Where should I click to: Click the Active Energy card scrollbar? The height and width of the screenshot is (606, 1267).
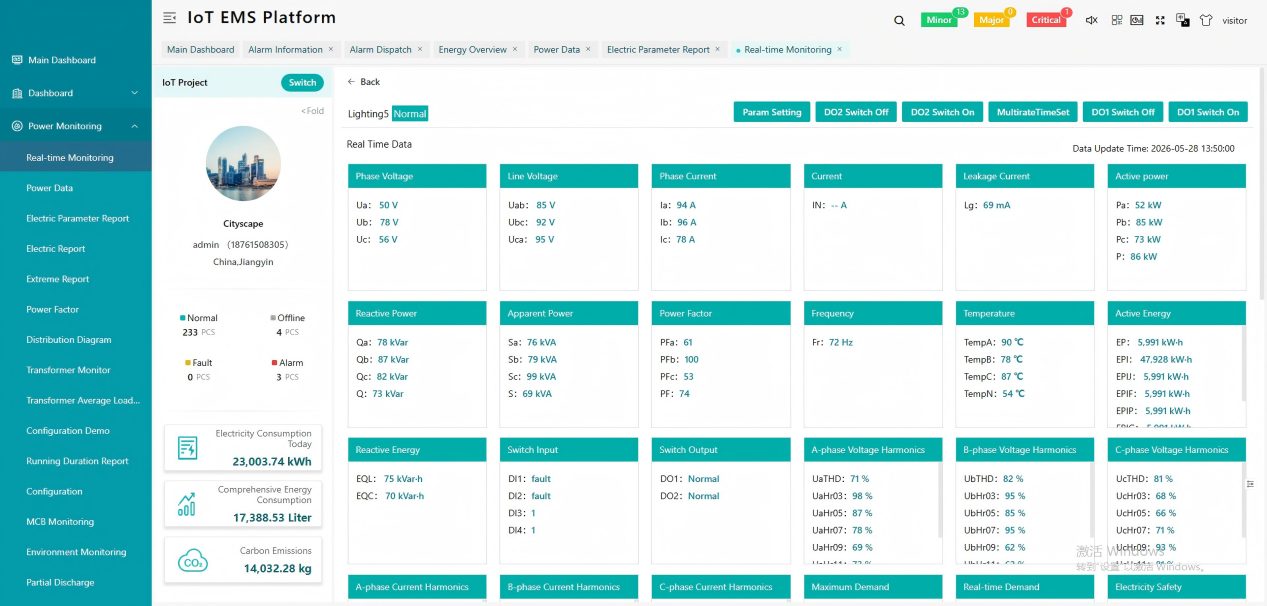click(1243, 365)
